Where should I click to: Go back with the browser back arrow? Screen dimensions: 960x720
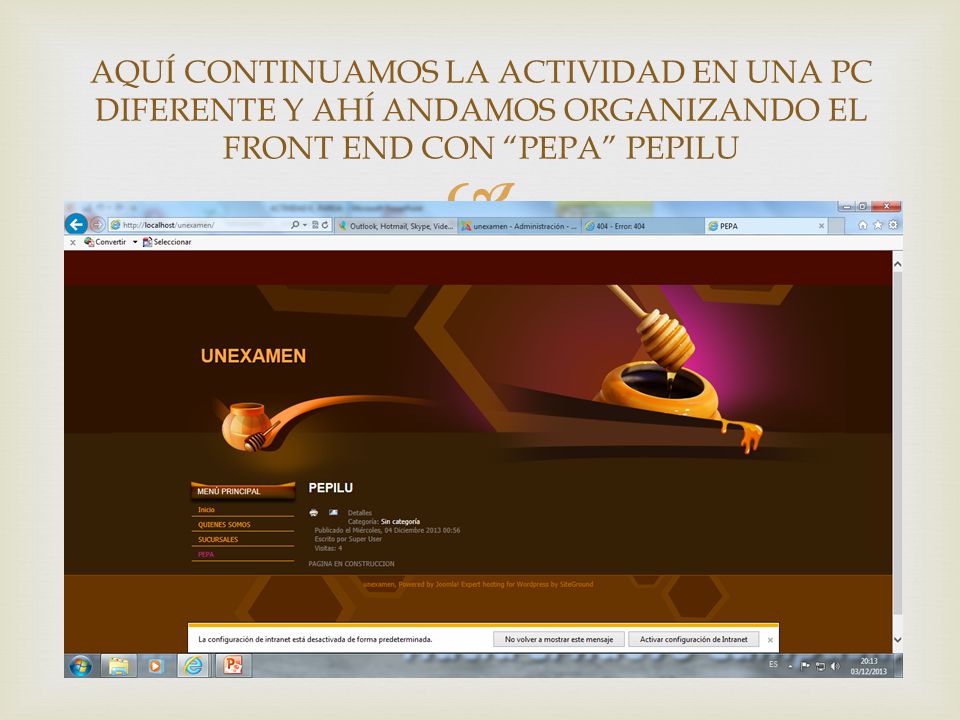76,224
